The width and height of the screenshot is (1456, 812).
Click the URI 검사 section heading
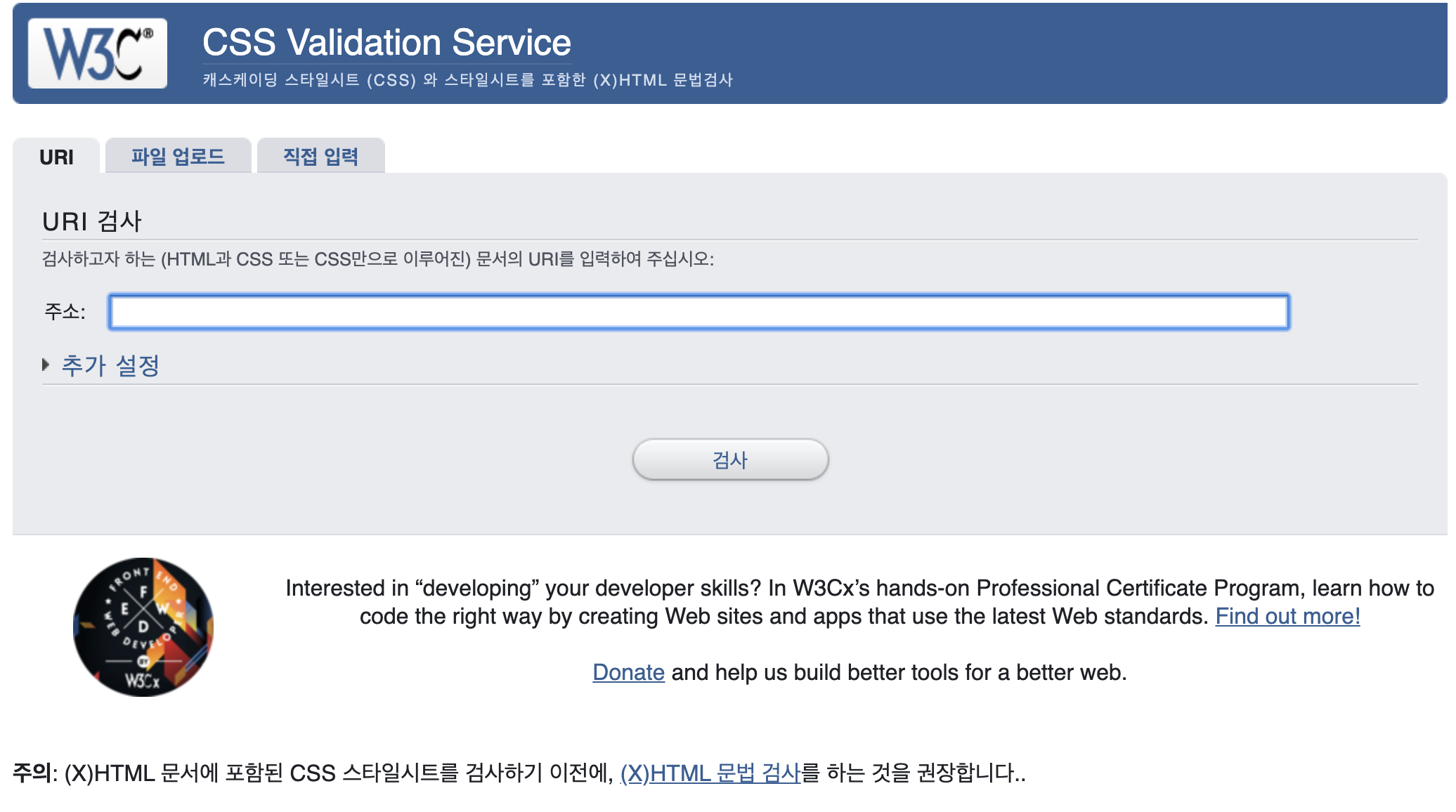coord(92,221)
